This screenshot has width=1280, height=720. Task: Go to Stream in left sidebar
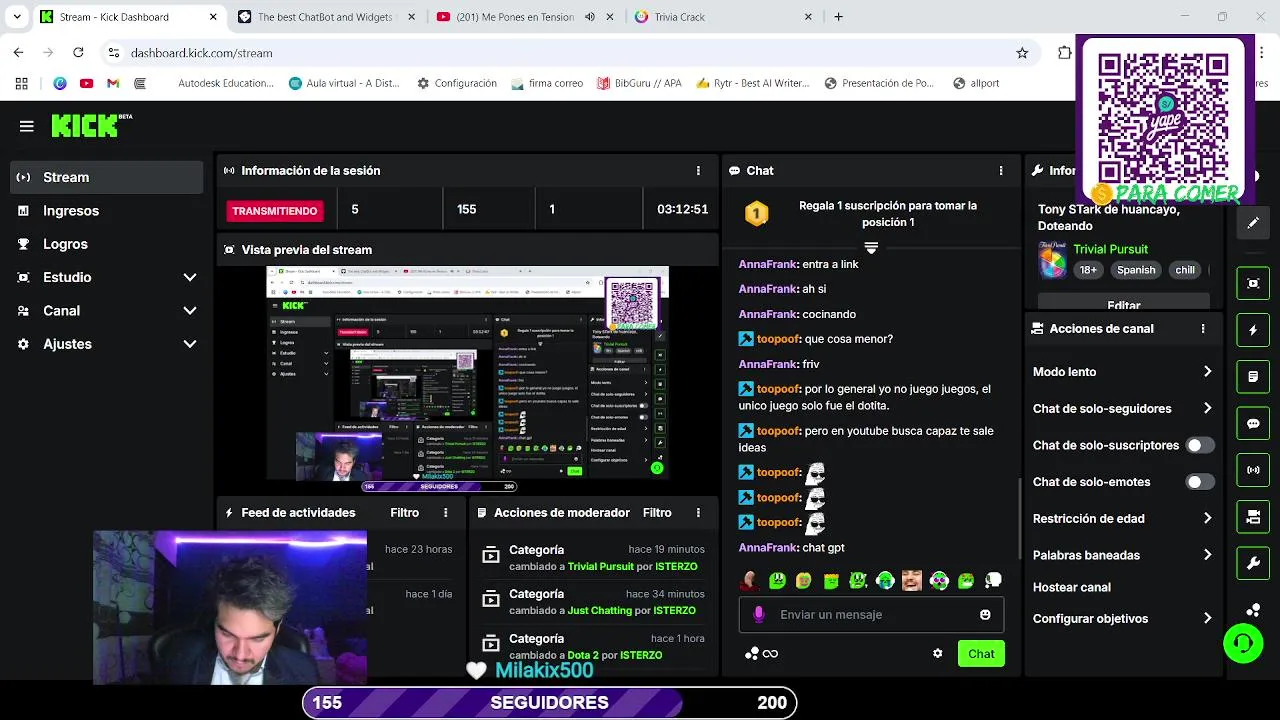107,177
